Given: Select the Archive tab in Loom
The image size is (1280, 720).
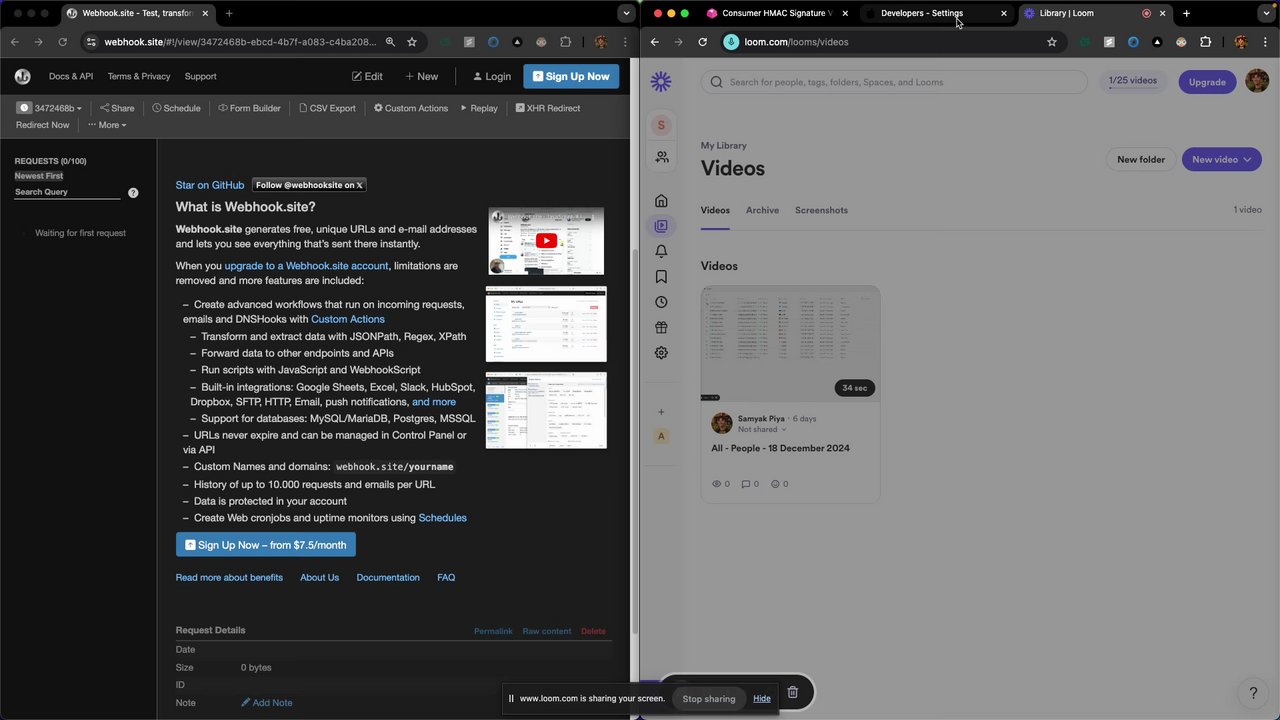Looking at the screenshot, I should click(762, 210).
